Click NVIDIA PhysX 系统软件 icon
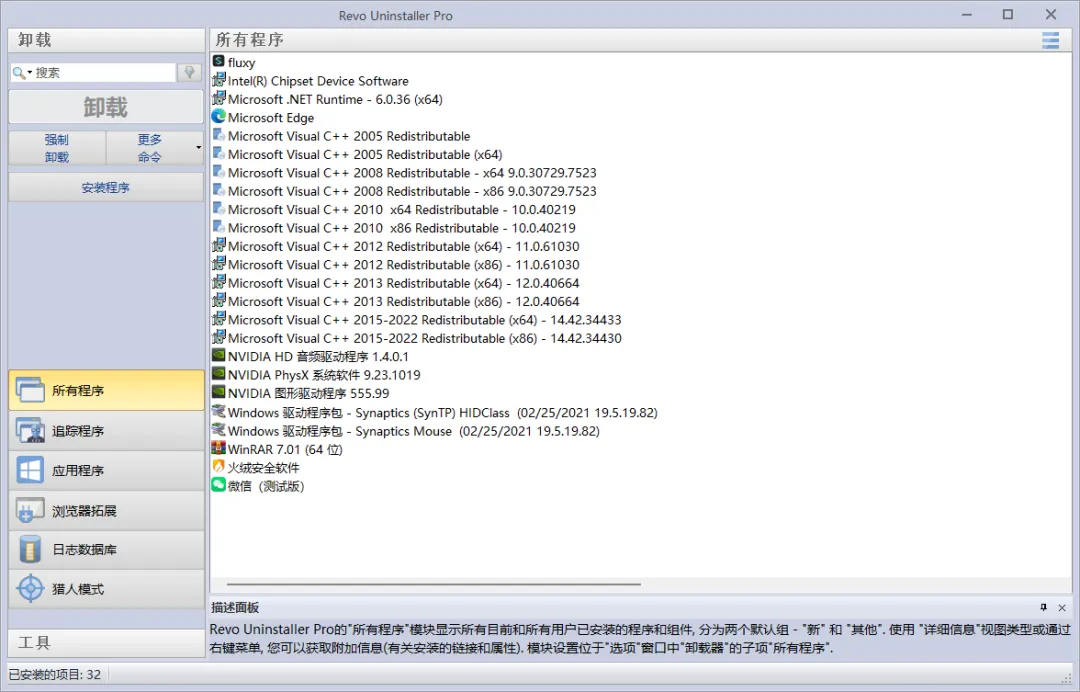The image size is (1080, 692). coord(218,374)
